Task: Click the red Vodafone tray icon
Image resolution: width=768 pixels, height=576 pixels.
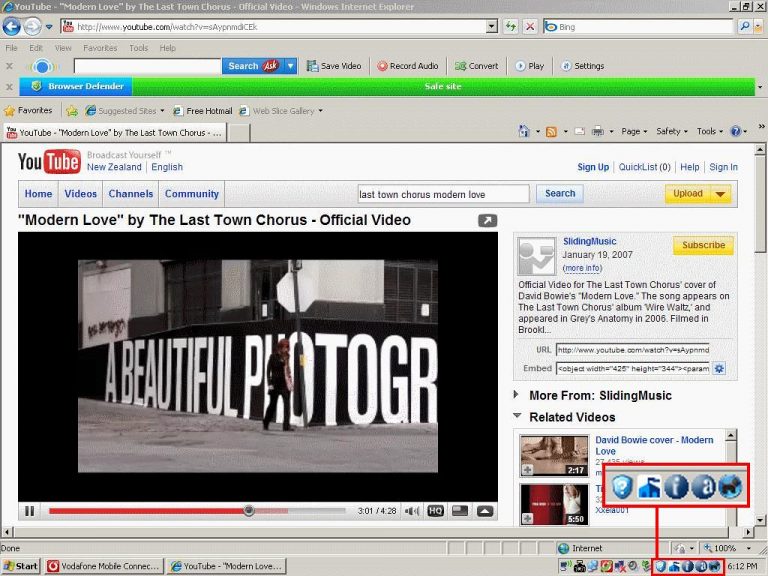Action: point(606,566)
